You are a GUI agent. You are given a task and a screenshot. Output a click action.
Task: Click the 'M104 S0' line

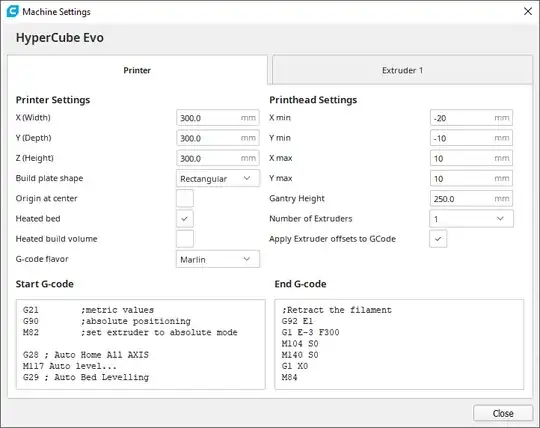click(300, 344)
